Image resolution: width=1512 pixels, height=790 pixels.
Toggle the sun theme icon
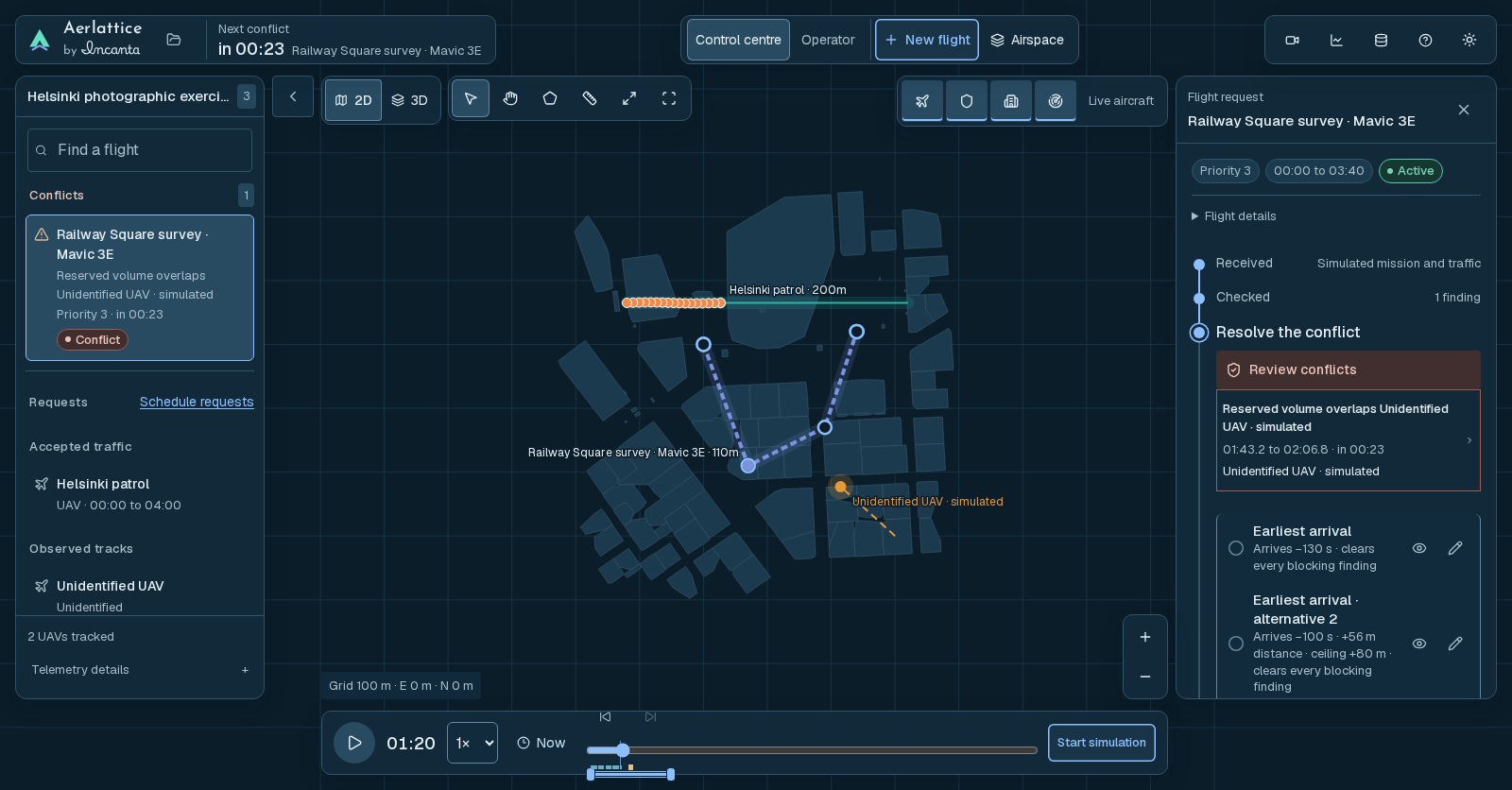point(1469,40)
